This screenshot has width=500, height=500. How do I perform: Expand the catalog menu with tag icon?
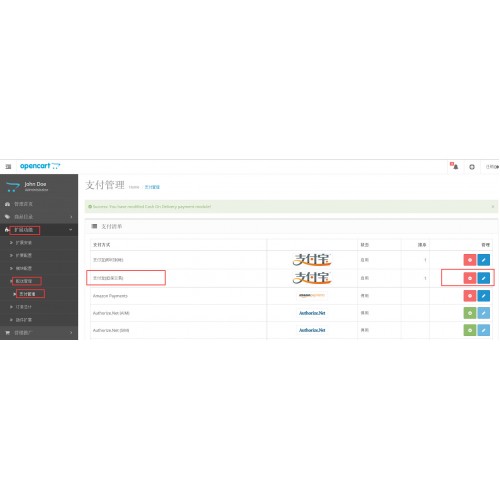tap(39, 217)
